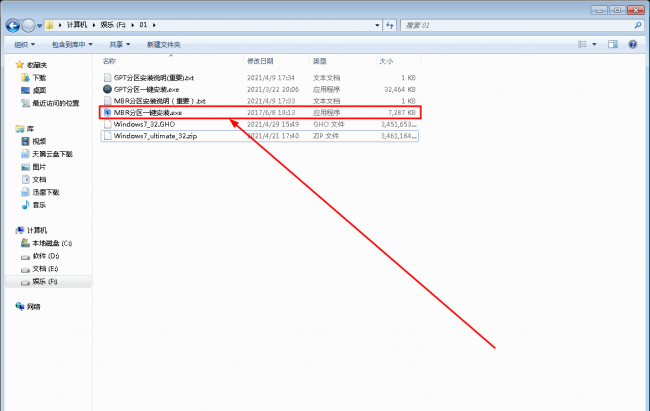Click the Windows7_ultimate_32.zip file icon
This screenshot has width=650, height=411.
[x=107, y=136]
